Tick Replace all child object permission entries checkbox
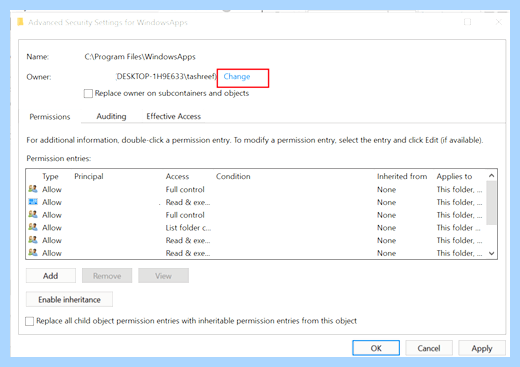The height and width of the screenshot is (367, 520). pyautogui.click(x=29, y=321)
